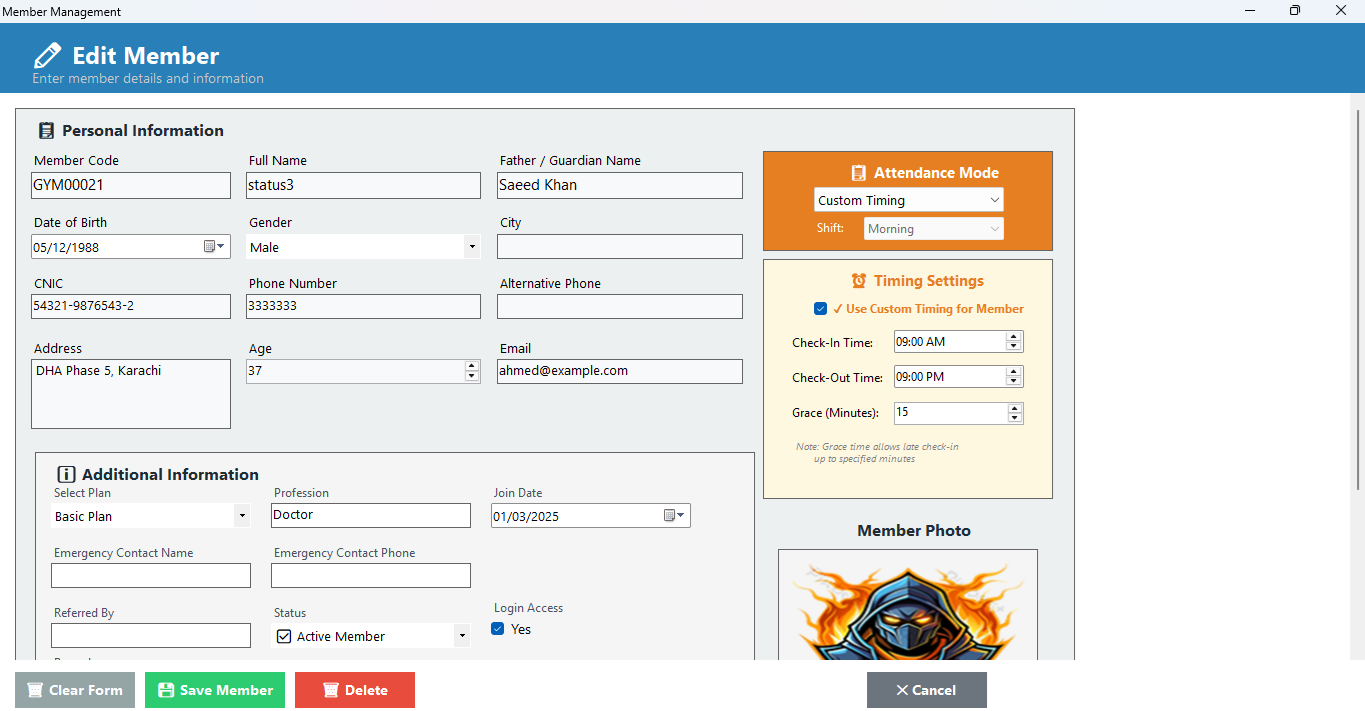This screenshot has width=1365, height=711.
Task: Close the Member Management window
Action: (1341, 11)
